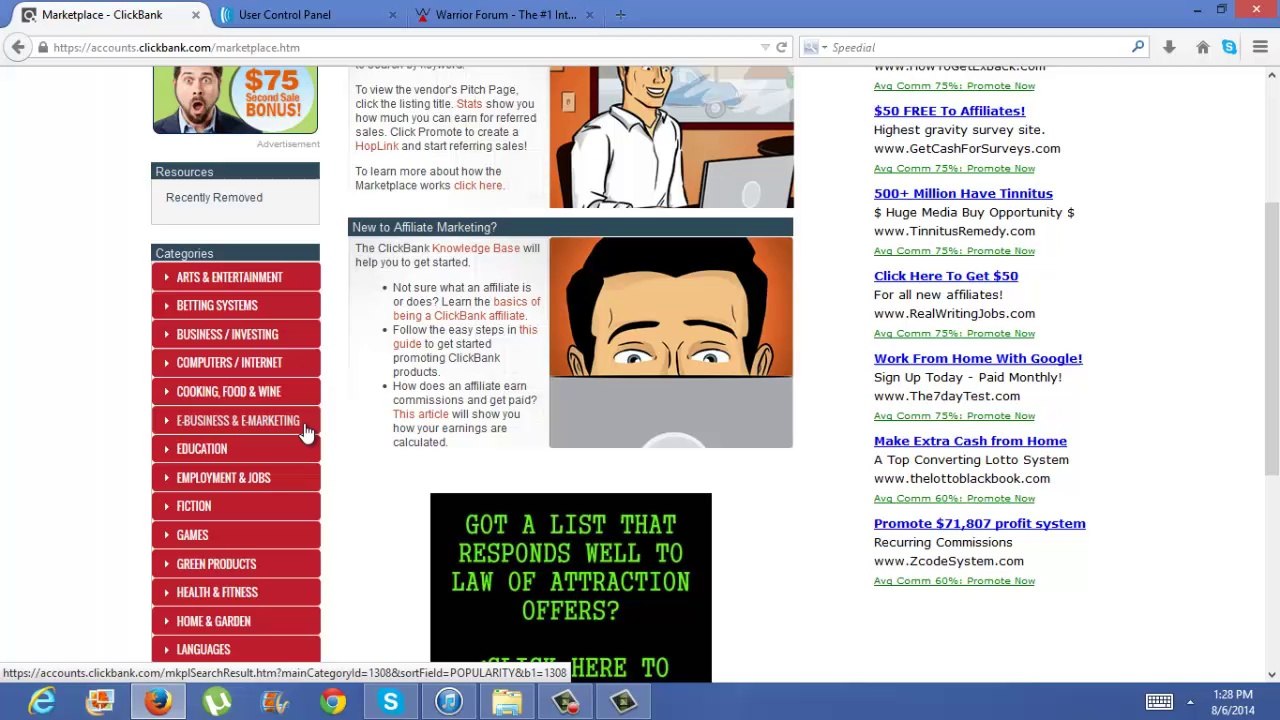Open the Firefox hamburger menu
This screenshot has width=1280, height=720.
tap(1260, 47)
